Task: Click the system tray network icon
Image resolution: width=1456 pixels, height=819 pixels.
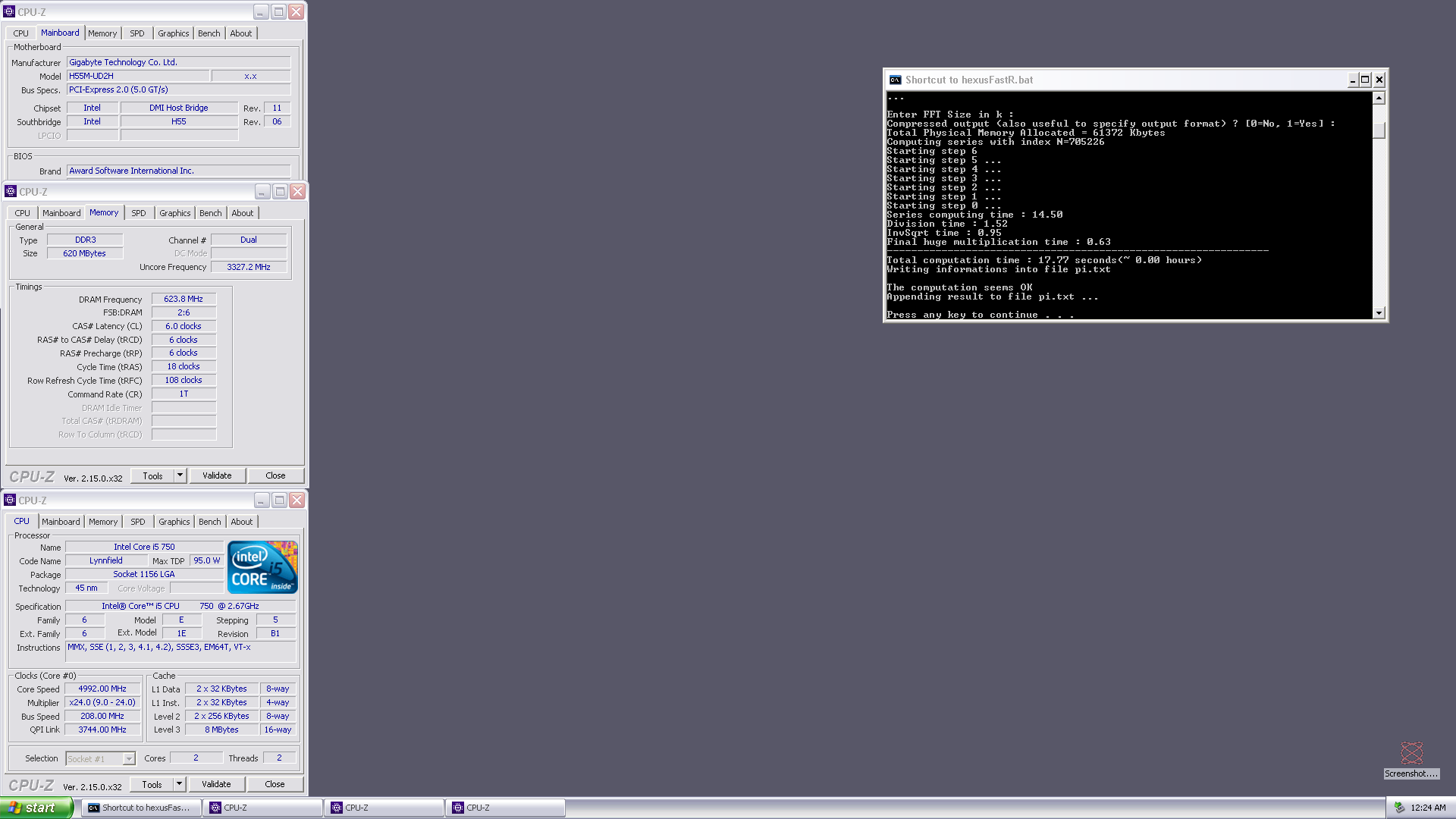Action: [x=1399, y=808]
